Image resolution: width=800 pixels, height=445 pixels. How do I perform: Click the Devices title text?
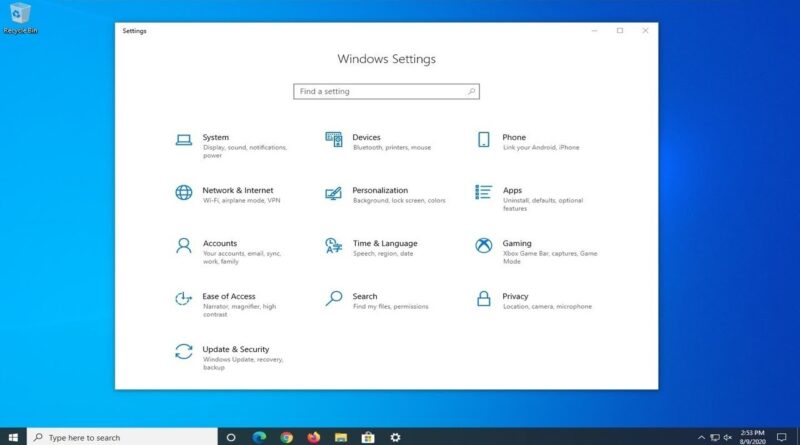[366, 137]
